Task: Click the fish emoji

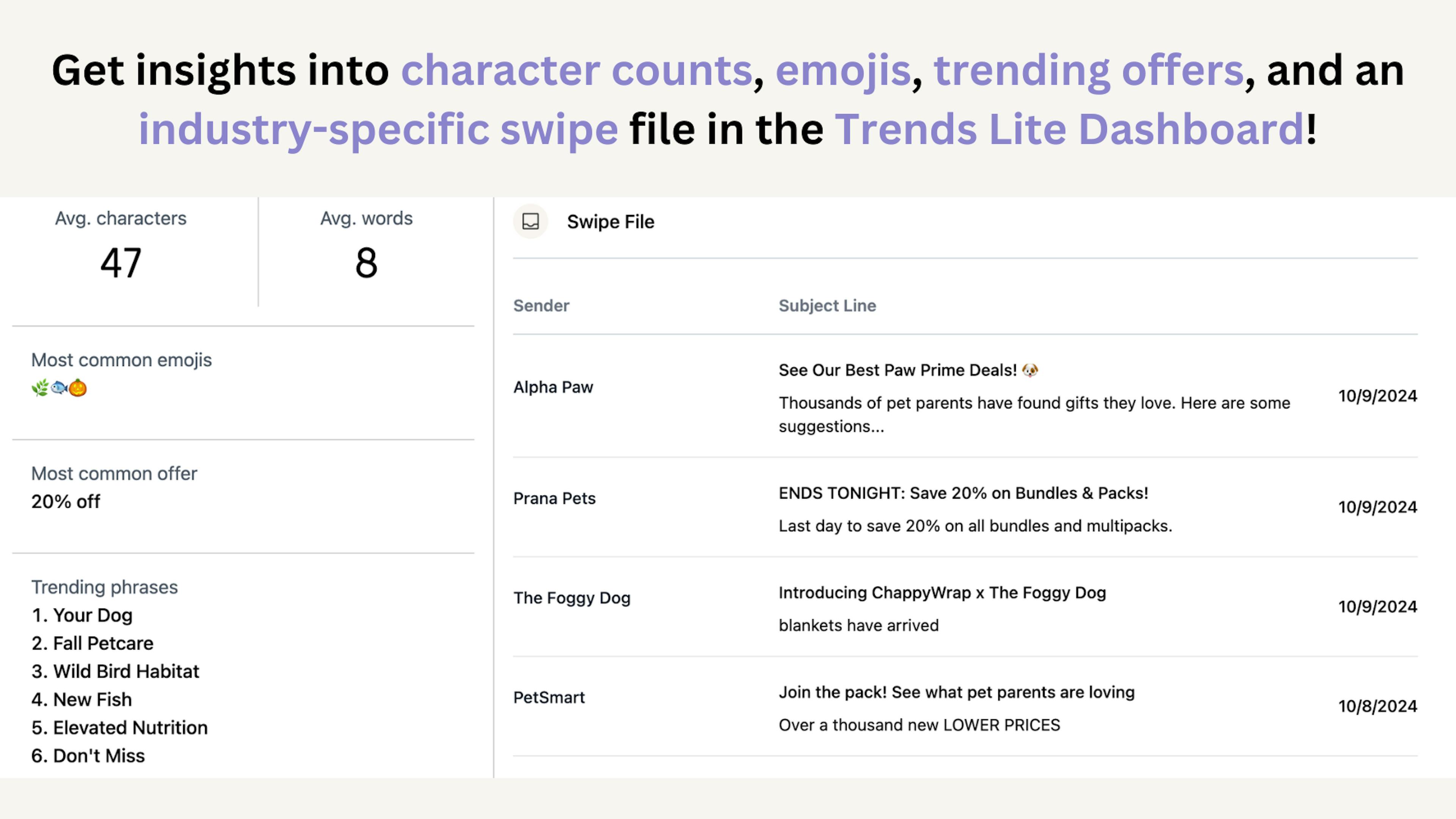Action: 59,388
